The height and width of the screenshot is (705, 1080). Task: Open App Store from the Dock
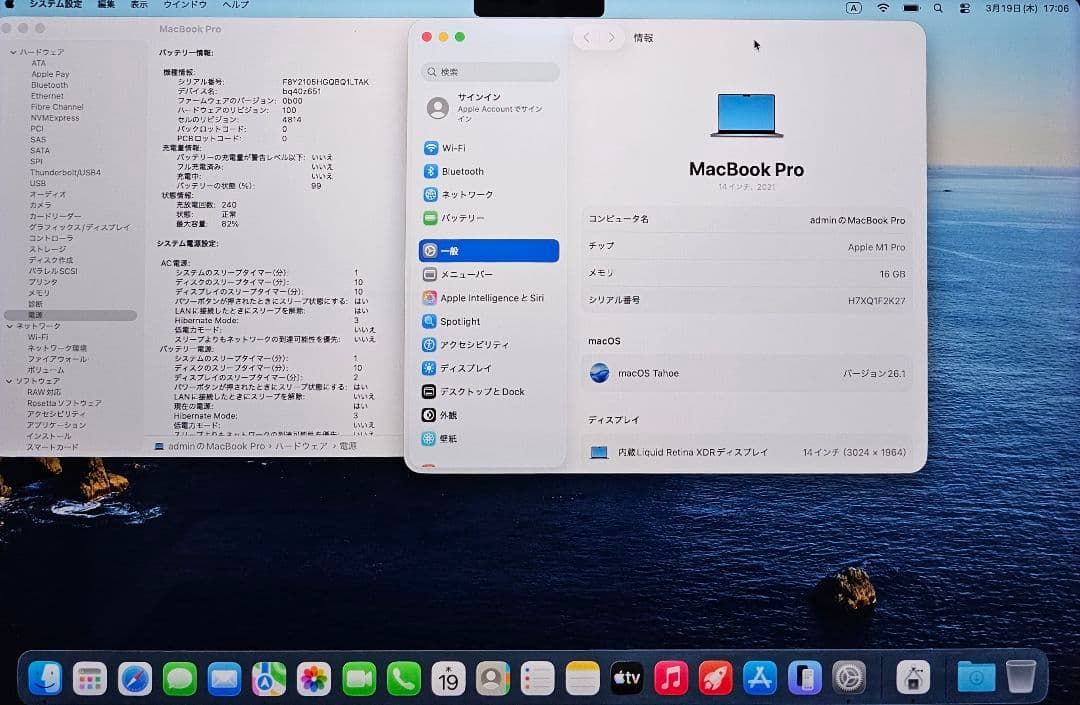click(760, 678)
